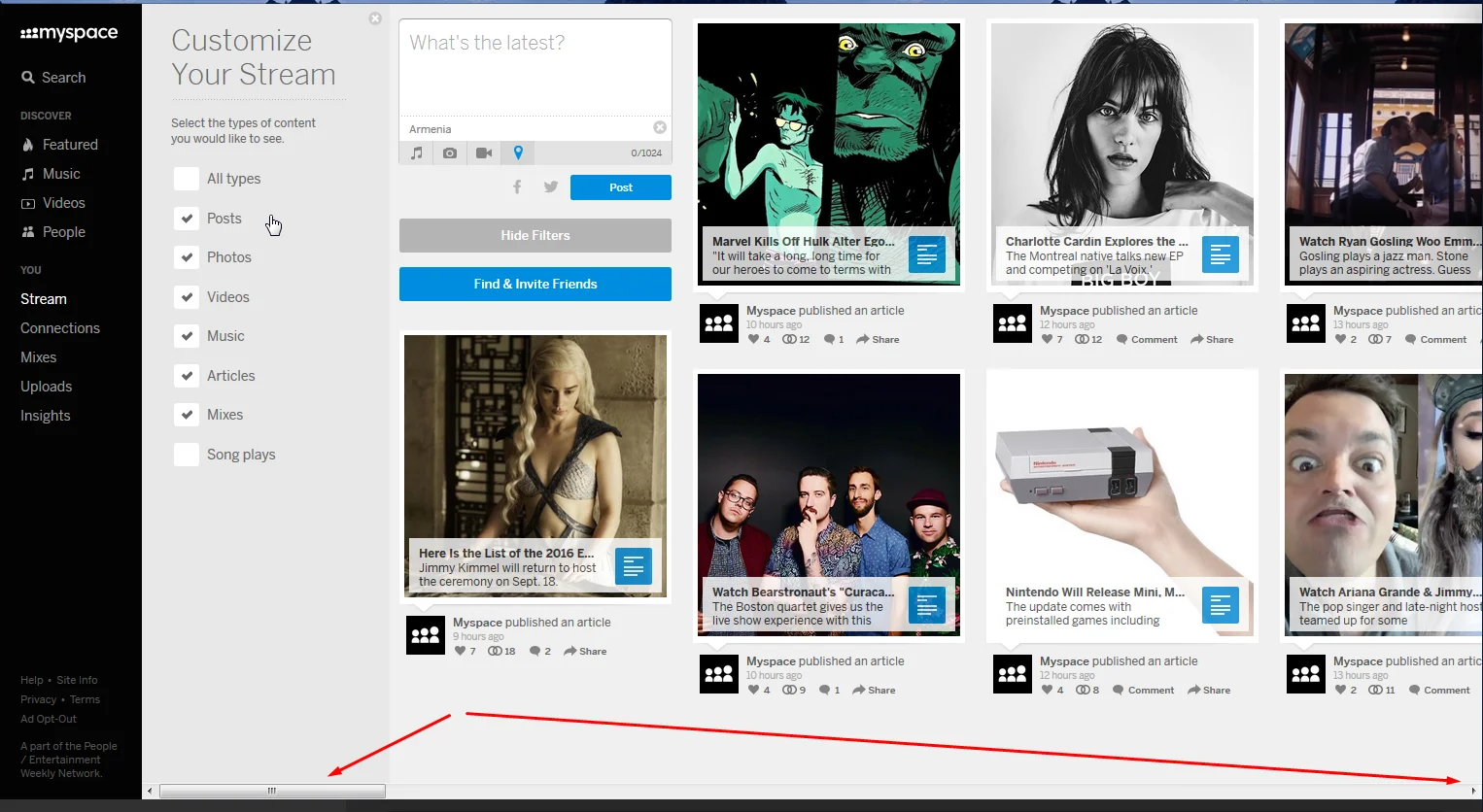Close the Customize Your Stream panel
This screenshot has height=812, width=1483.
pyautogui.click(x=375, y=18)
